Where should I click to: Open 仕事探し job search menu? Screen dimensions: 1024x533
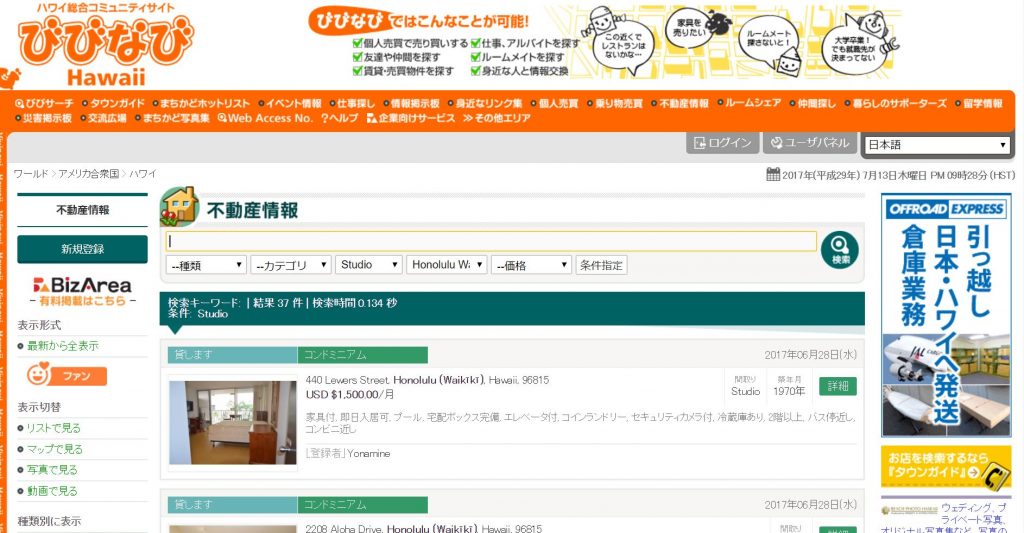coord(352,103)
